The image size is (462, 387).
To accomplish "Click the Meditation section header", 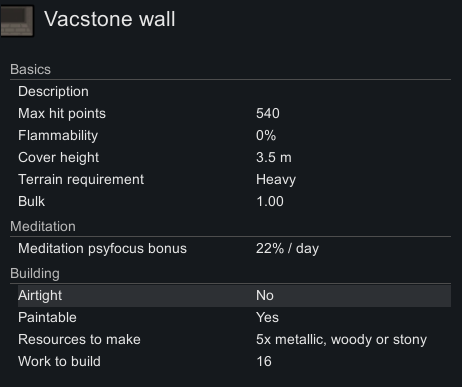I will pyautogui.click(x=43, y=226).
